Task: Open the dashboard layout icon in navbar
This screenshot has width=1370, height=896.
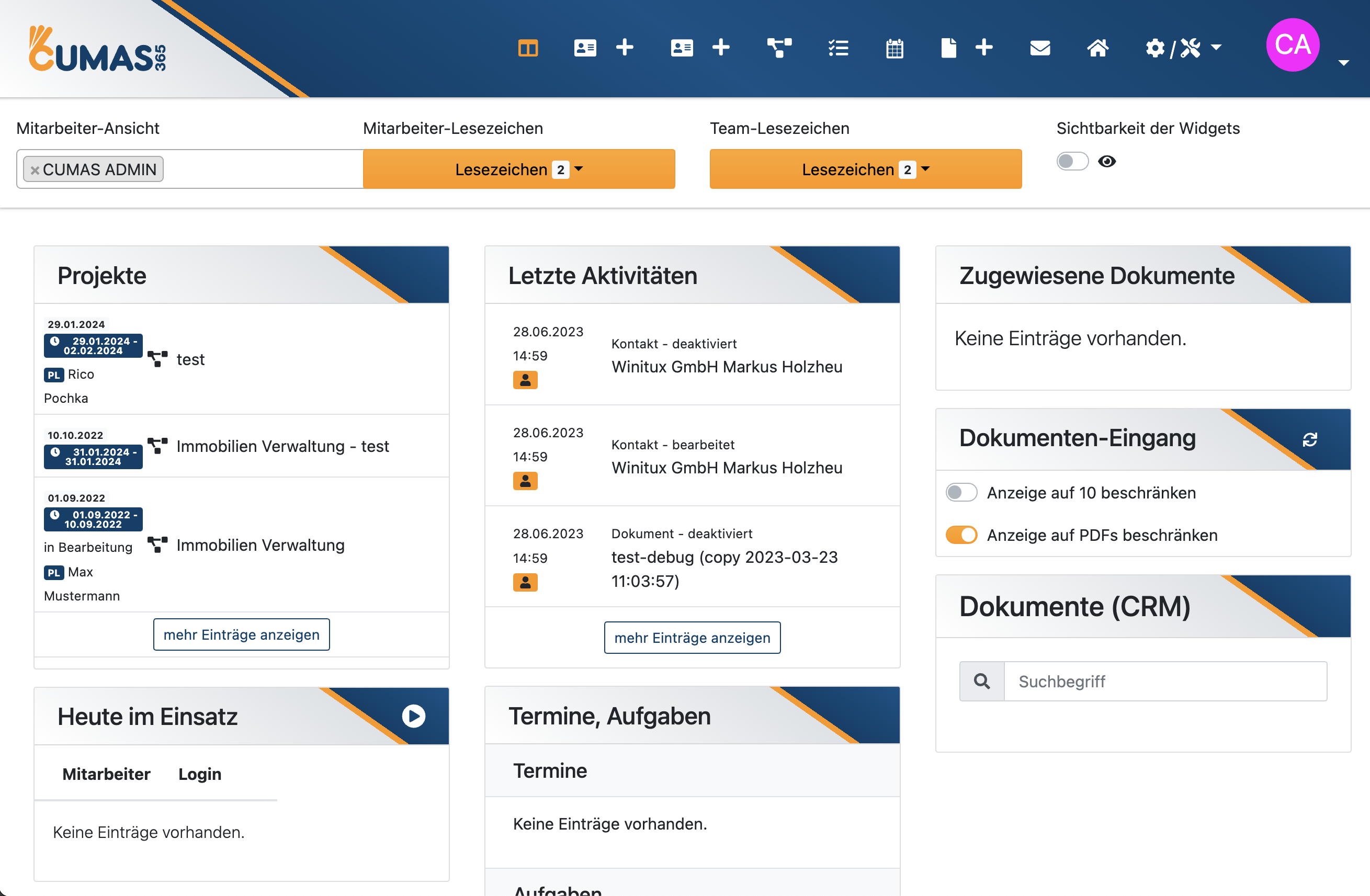Action: click(x=527, y=48)
